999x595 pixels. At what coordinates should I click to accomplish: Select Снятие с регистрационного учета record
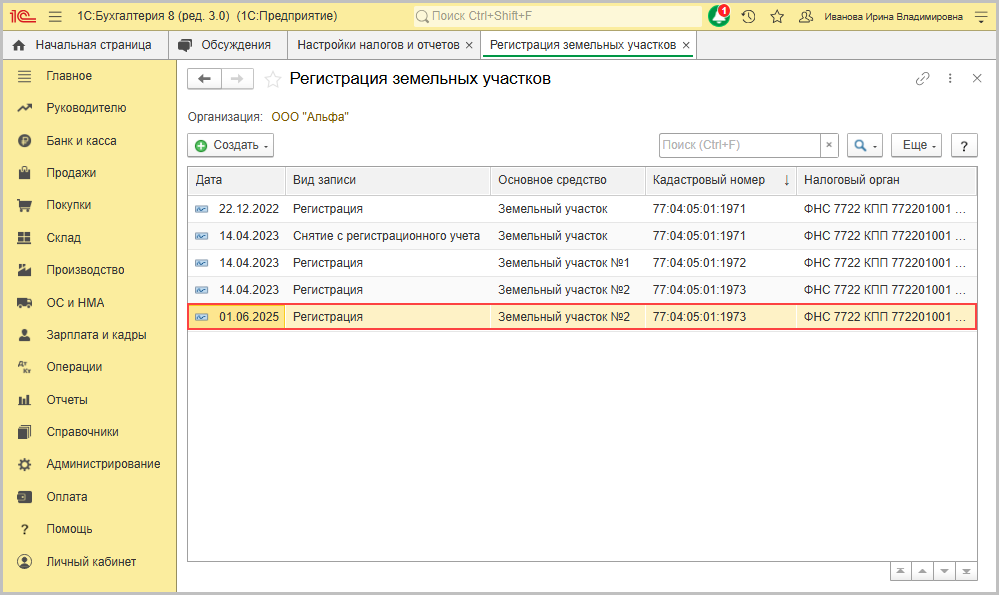pyautogui.click(x=582, y=236)
